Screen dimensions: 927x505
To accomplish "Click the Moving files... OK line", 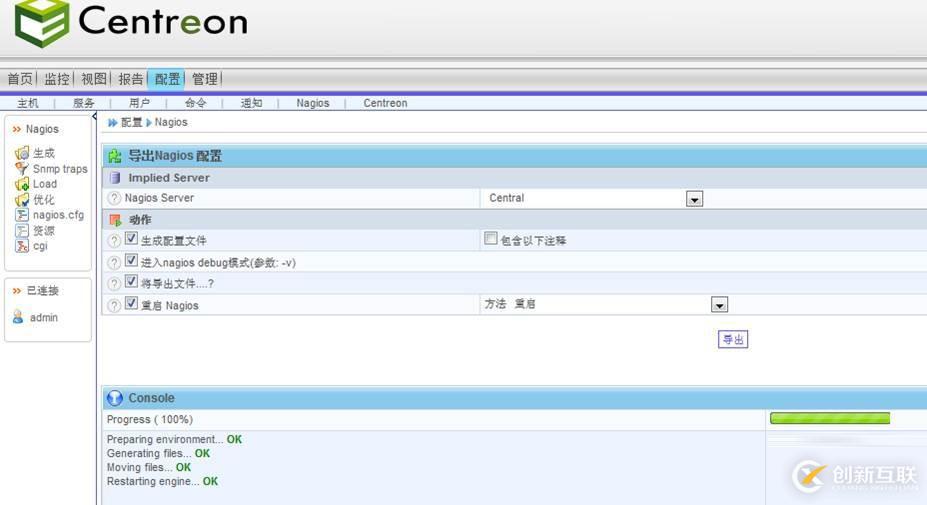I will pyautogui.click(x=149, y=467).
